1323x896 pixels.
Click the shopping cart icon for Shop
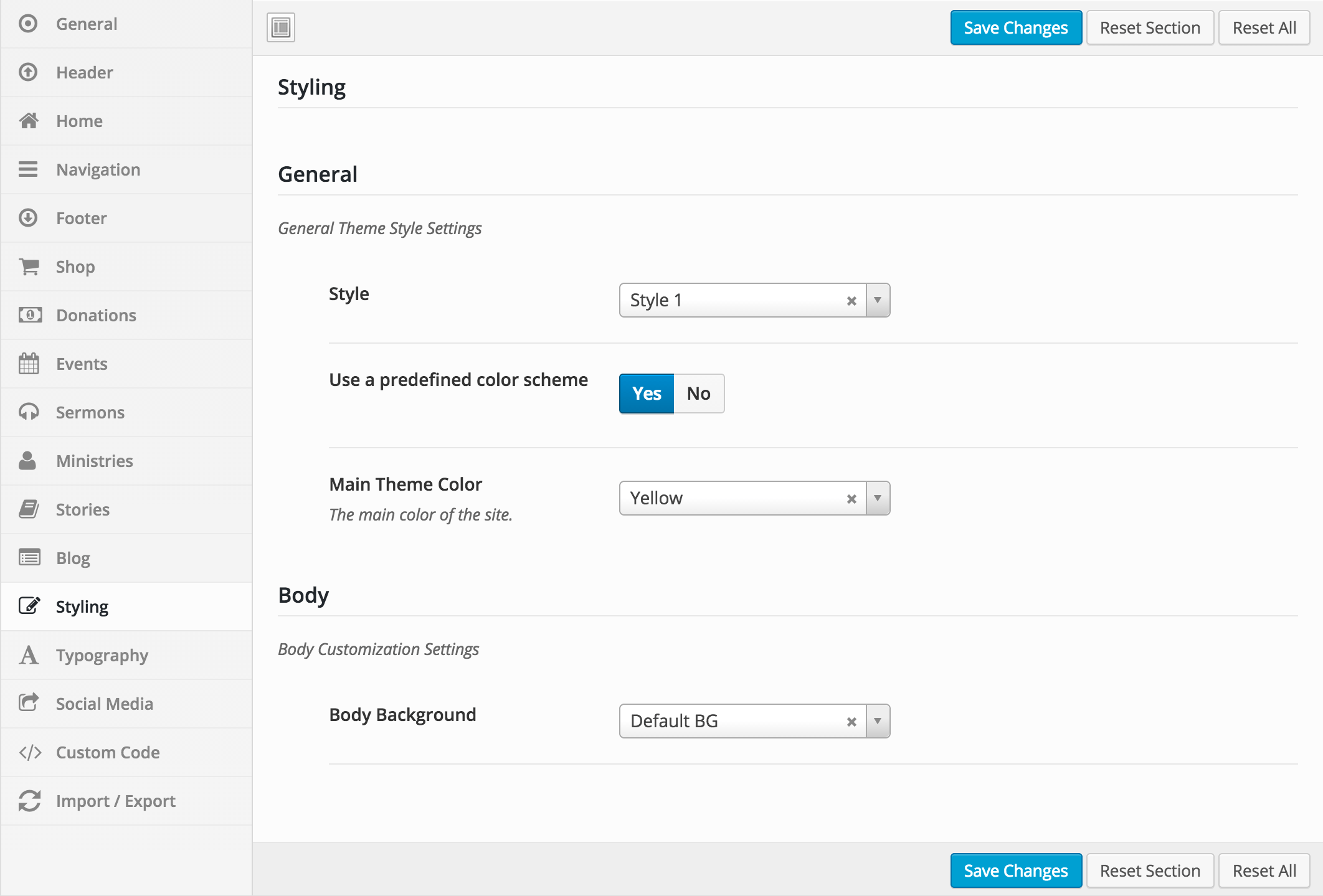pos(29,266)
